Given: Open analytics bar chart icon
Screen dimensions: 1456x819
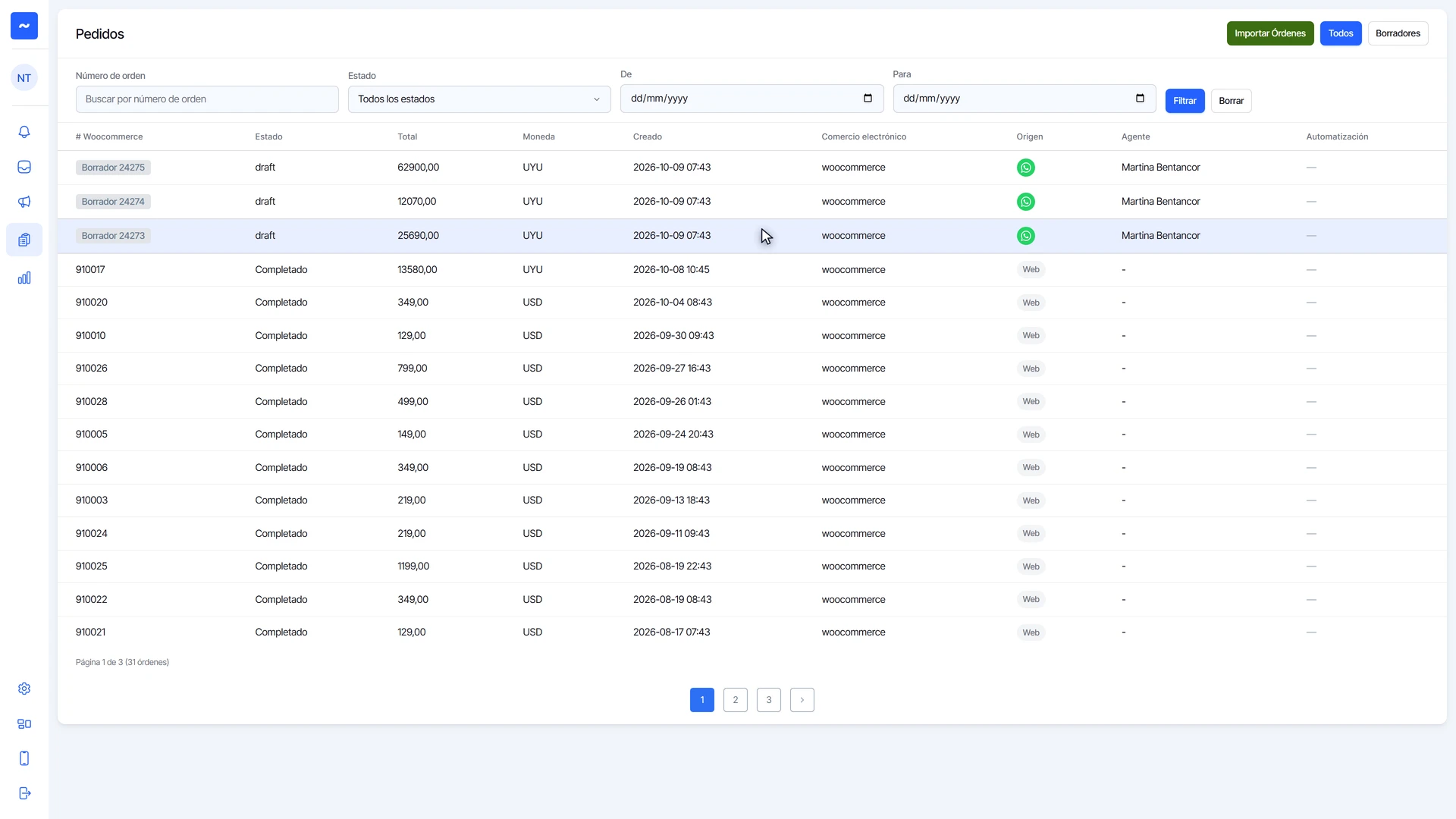Looking at the screenshot, I should click(24, 278).
